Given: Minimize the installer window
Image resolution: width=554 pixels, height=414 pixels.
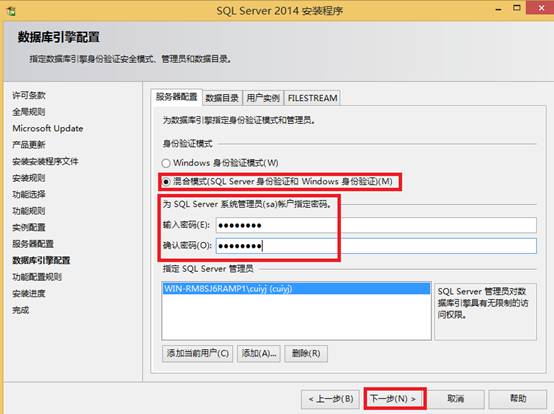Looking at the screenshot, I should point(499,9).
